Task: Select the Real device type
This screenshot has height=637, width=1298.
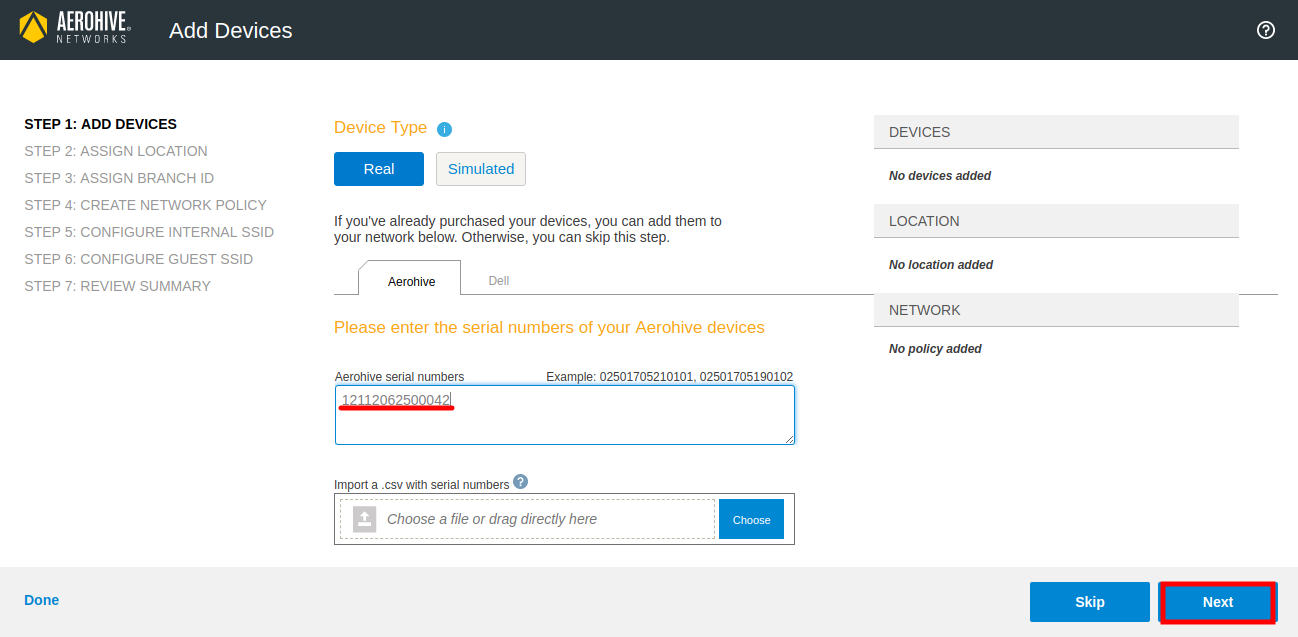Action: pyautogui.click(x=379, y=169)
